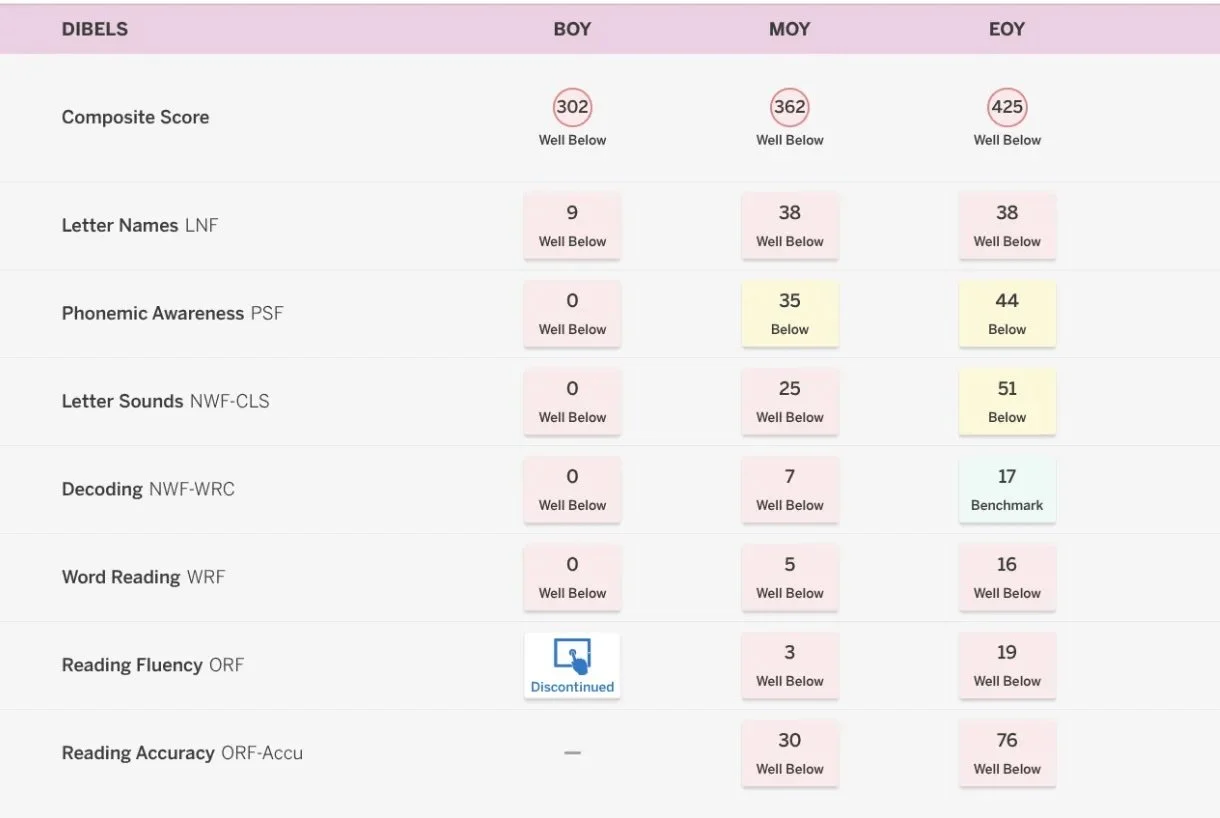Screen dimensions: 1220x818
Task: Open Letter Sounds BOY score card
Action: [572, 401]
